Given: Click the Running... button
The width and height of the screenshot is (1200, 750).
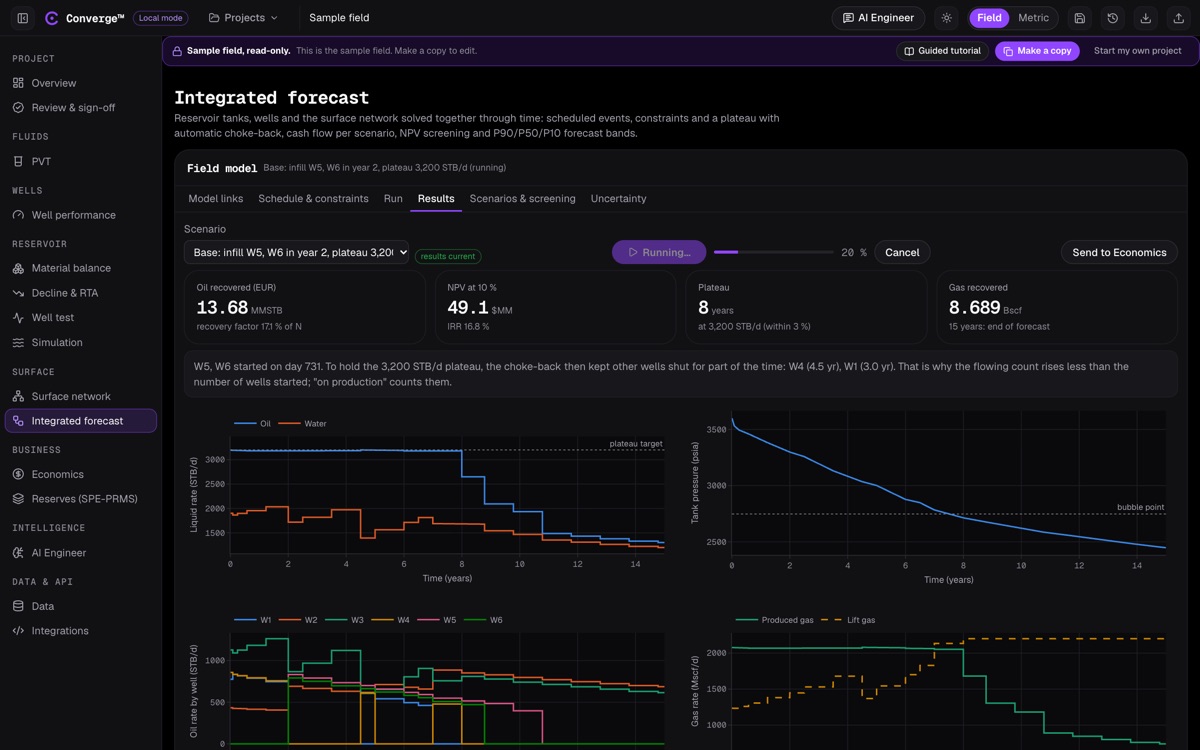Looking at the screenshot, I should (659, 253).
